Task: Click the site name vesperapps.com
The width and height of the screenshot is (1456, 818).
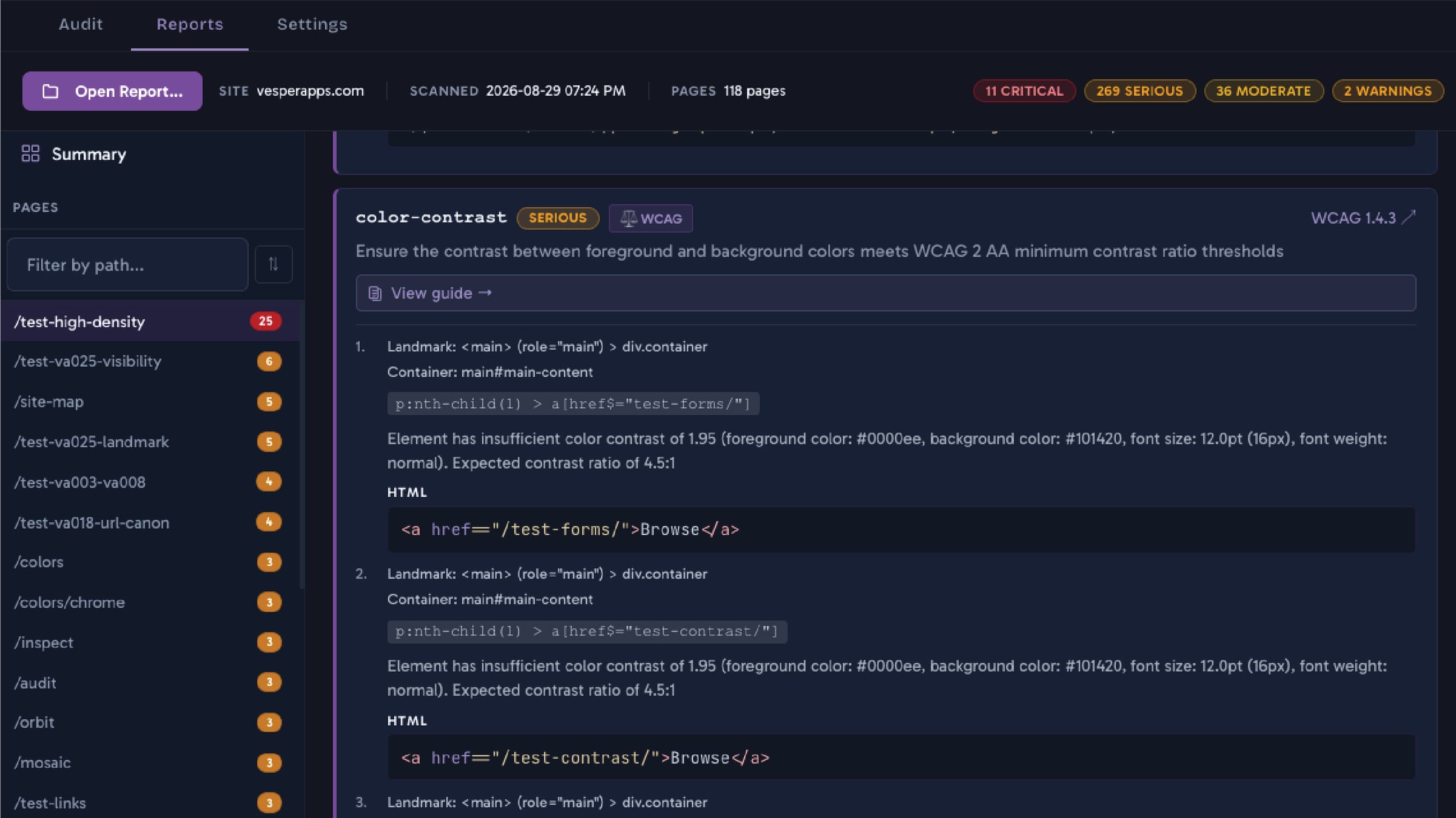Action: click(310, 91)
